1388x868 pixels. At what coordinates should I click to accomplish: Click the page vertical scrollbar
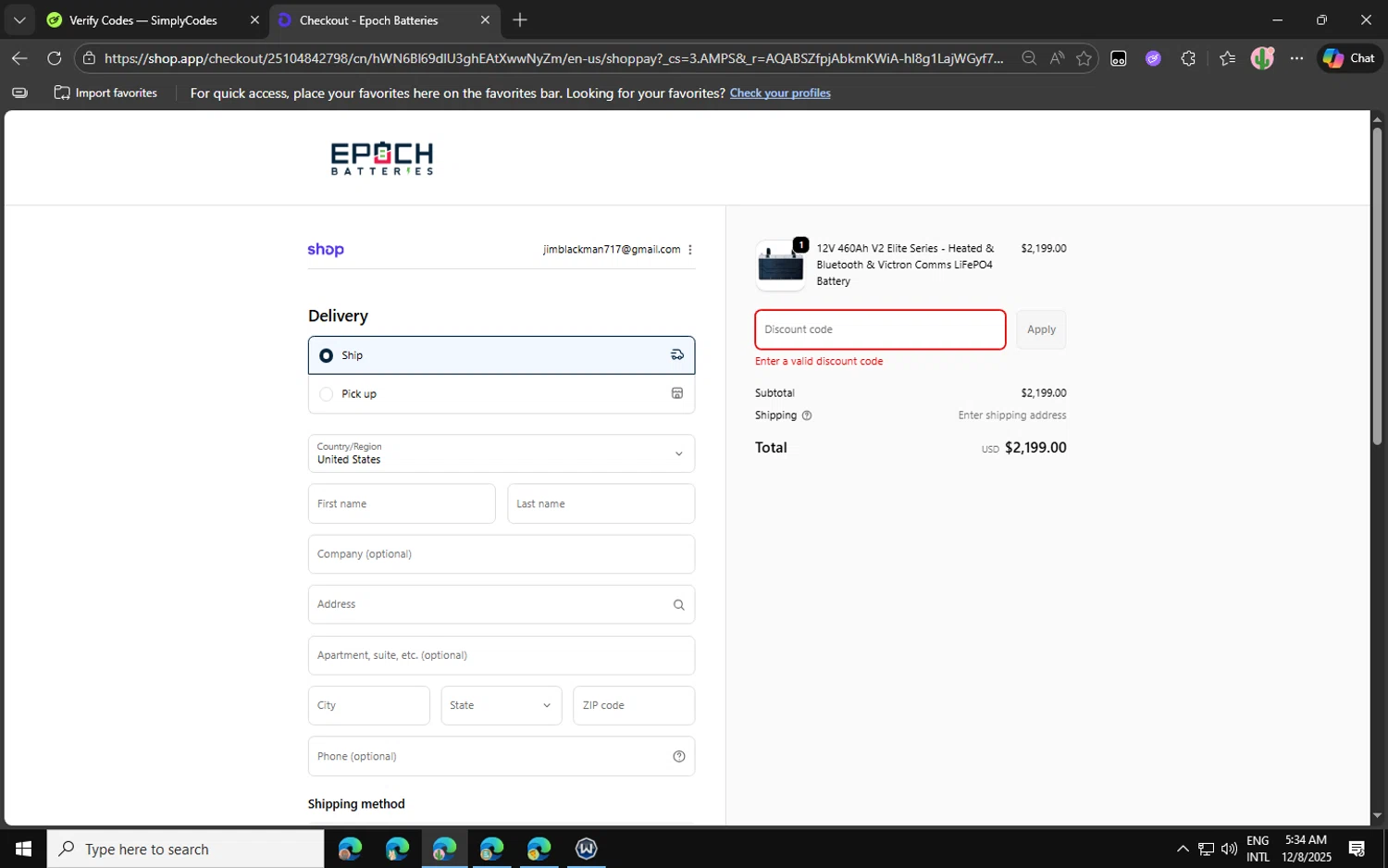[x=1377, y=287]
